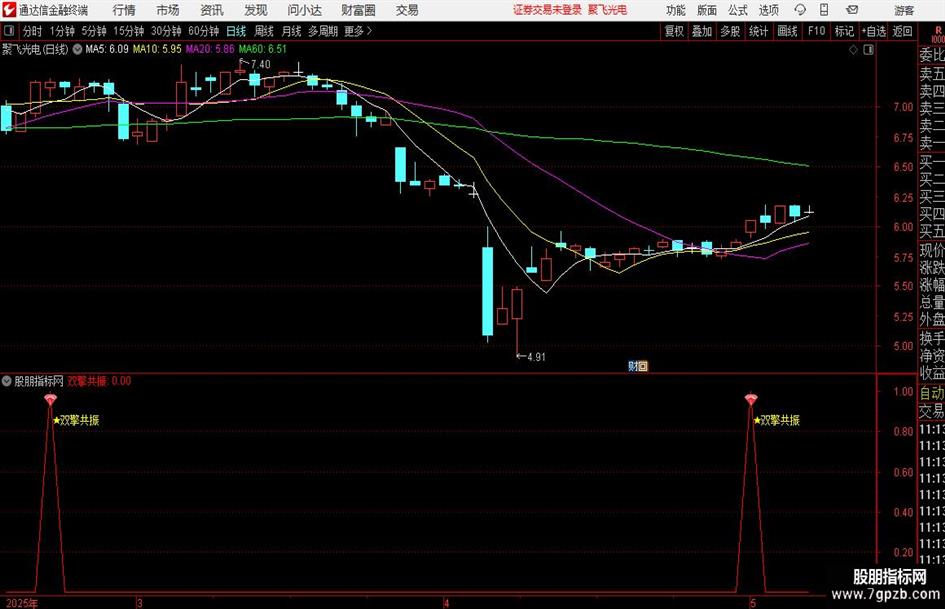
Task: Click the MA60: 6.51 indicator value
Action: click(x=263, y=49)
